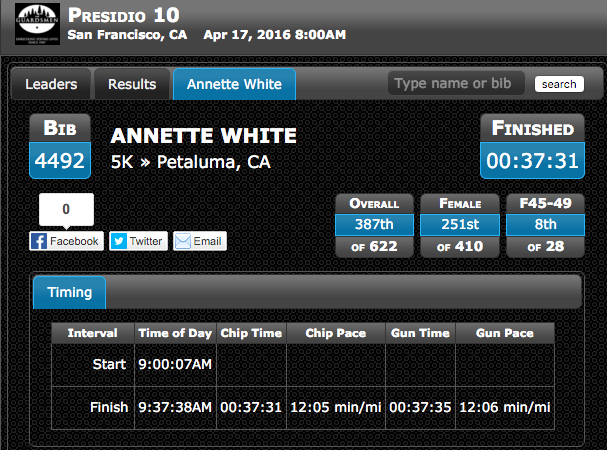Switch to the Results tab
The image size is (607, 450).
pos(132,84)
